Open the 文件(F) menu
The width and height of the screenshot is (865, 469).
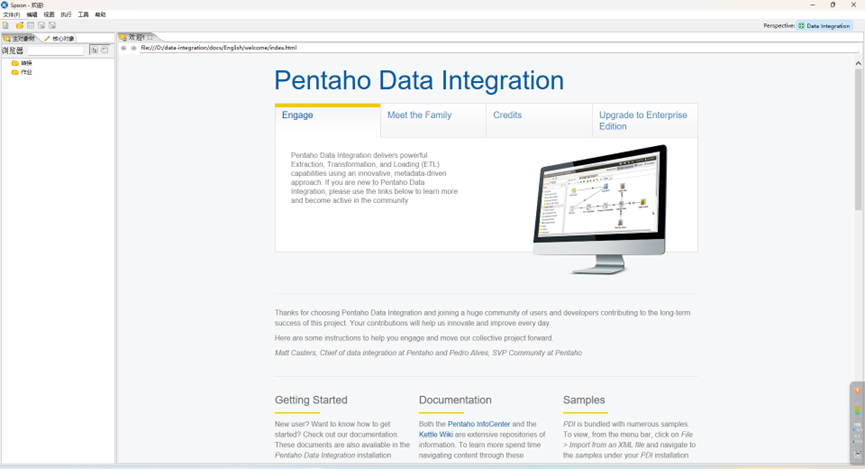pyautogui.click(x=12, y=14)
